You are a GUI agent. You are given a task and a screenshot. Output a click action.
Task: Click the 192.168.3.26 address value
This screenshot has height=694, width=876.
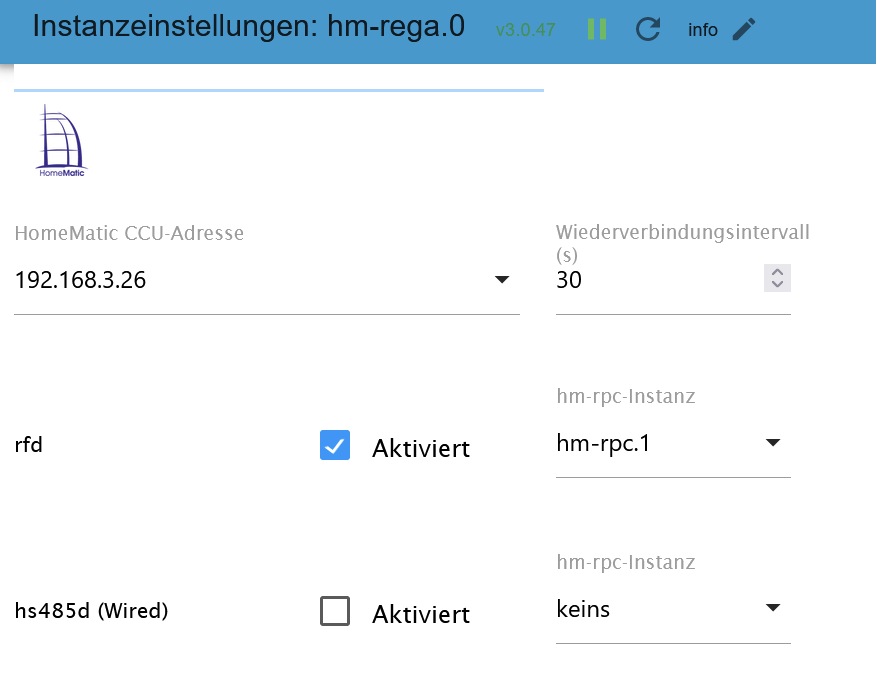(80, 280)
